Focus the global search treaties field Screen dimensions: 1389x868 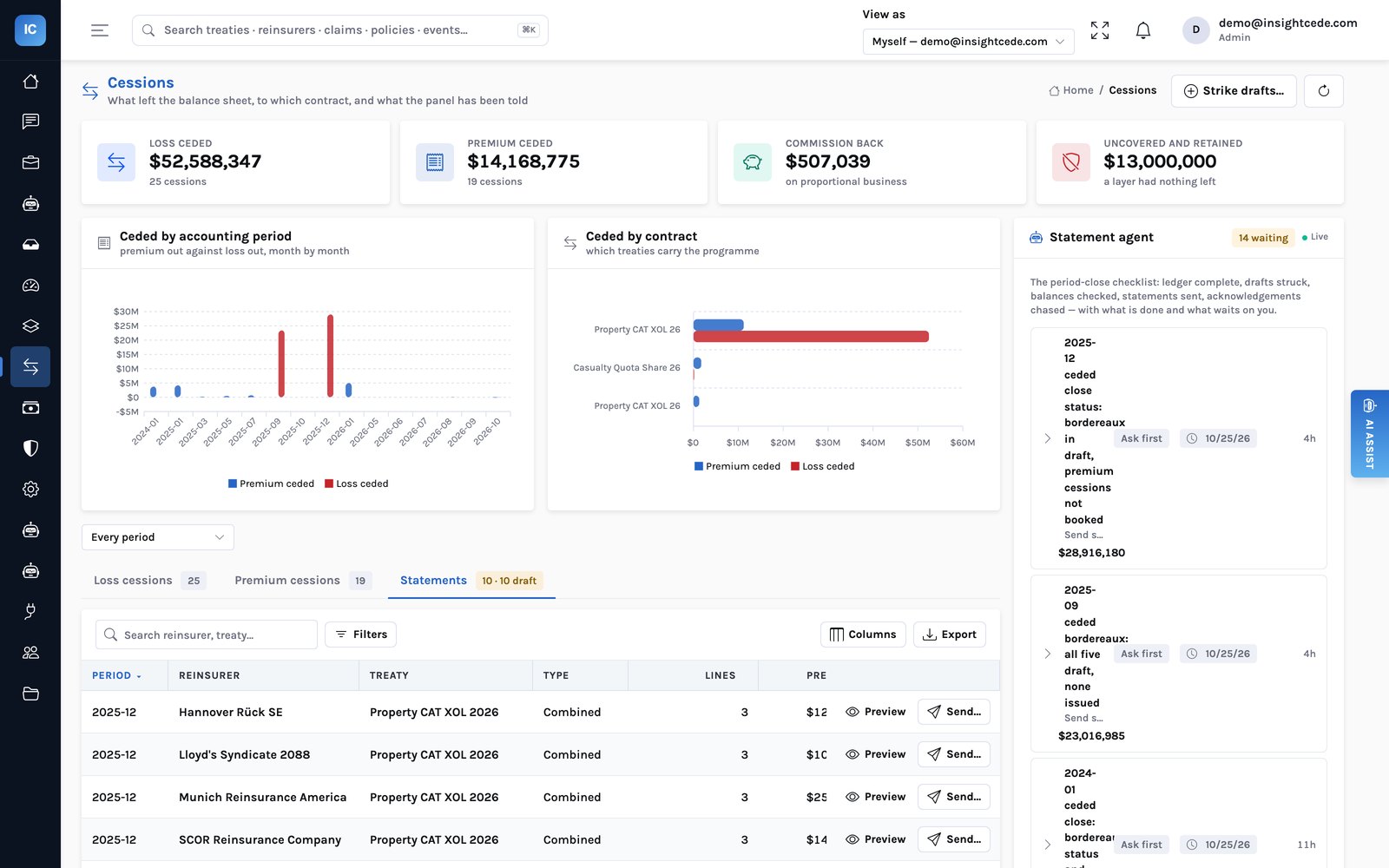[339, 30]
